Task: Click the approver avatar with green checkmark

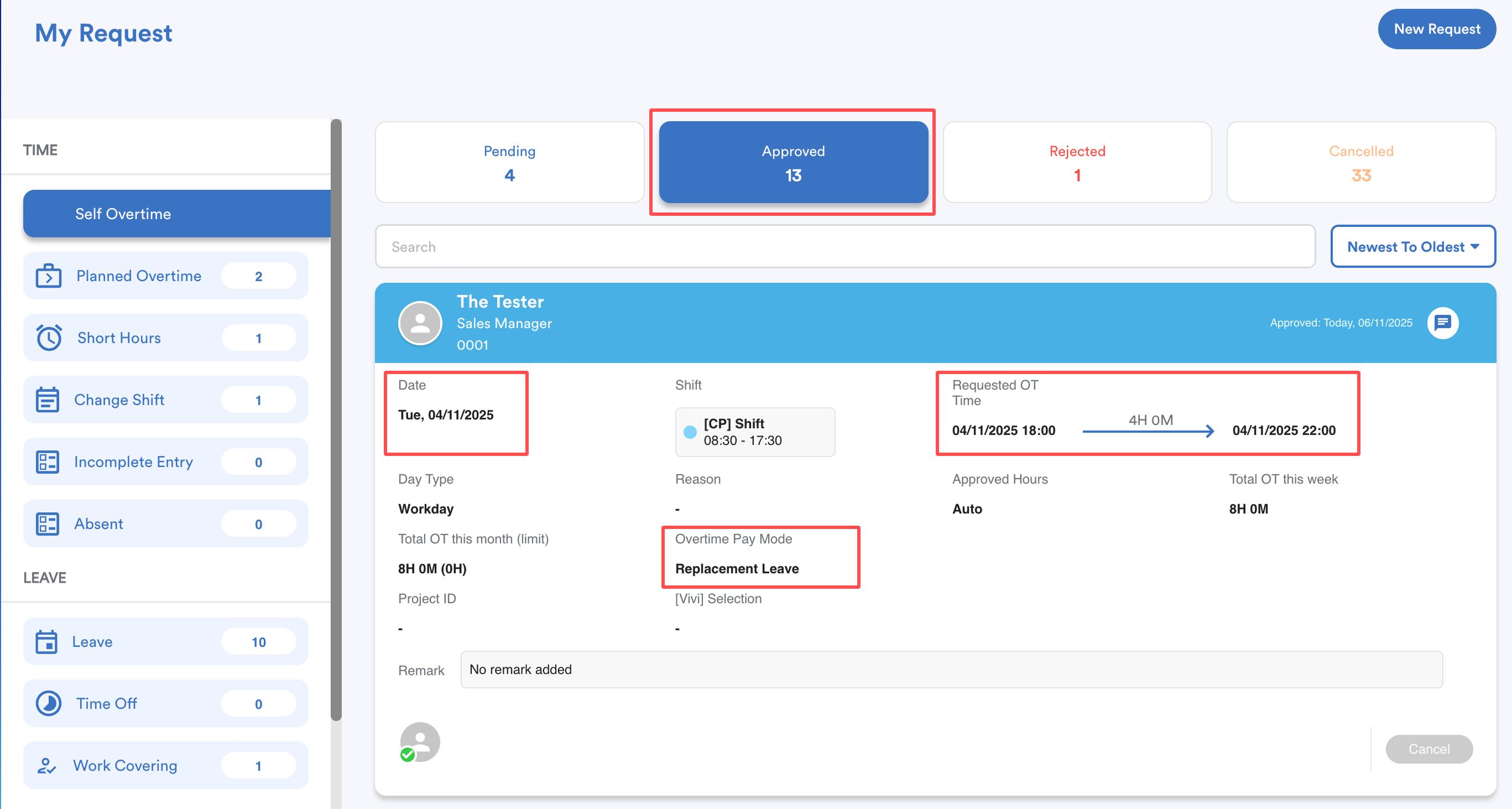Action: 419,742
